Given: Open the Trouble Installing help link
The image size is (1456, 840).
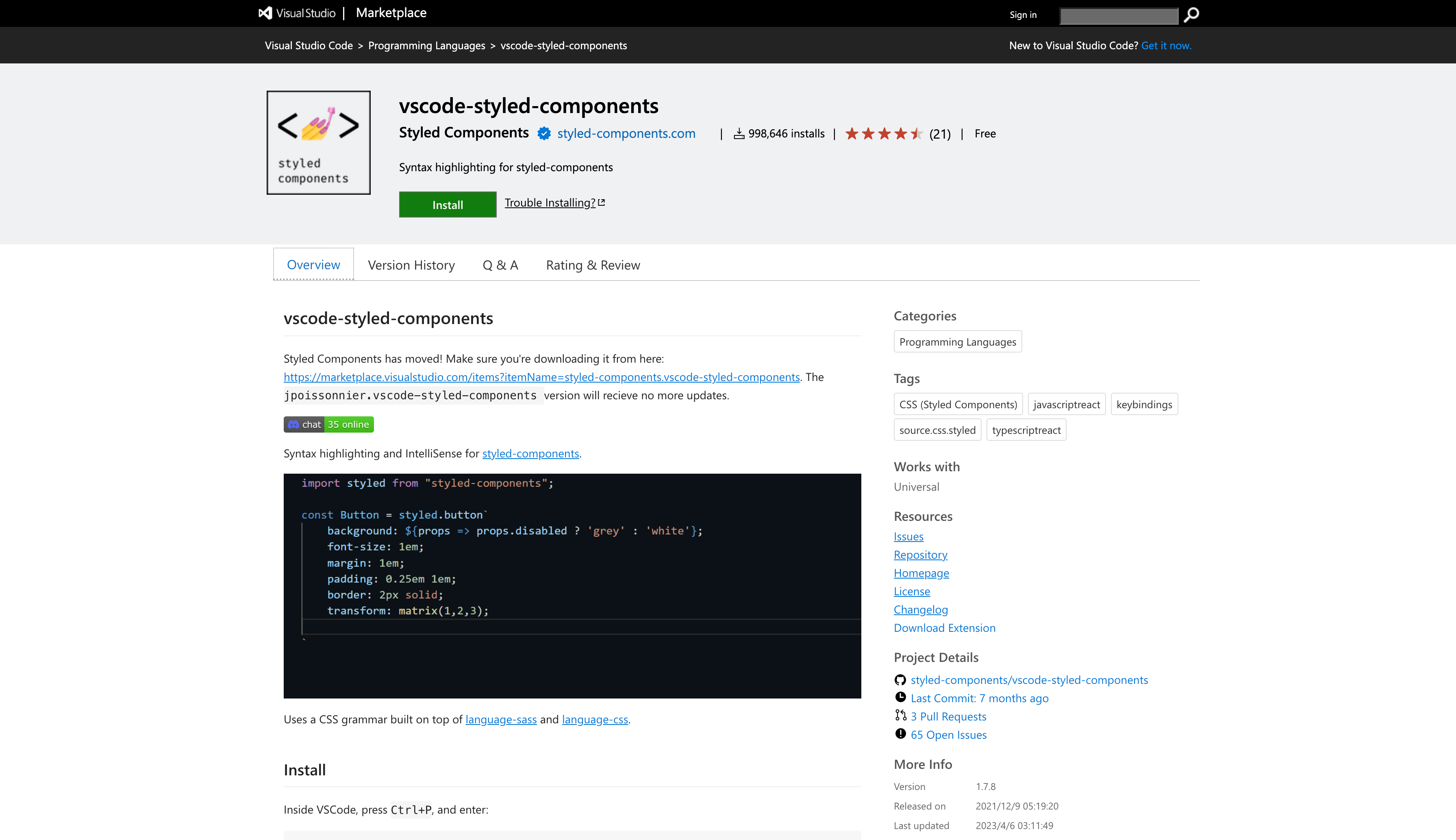Looking at the screenshot, I should [554, 202].
